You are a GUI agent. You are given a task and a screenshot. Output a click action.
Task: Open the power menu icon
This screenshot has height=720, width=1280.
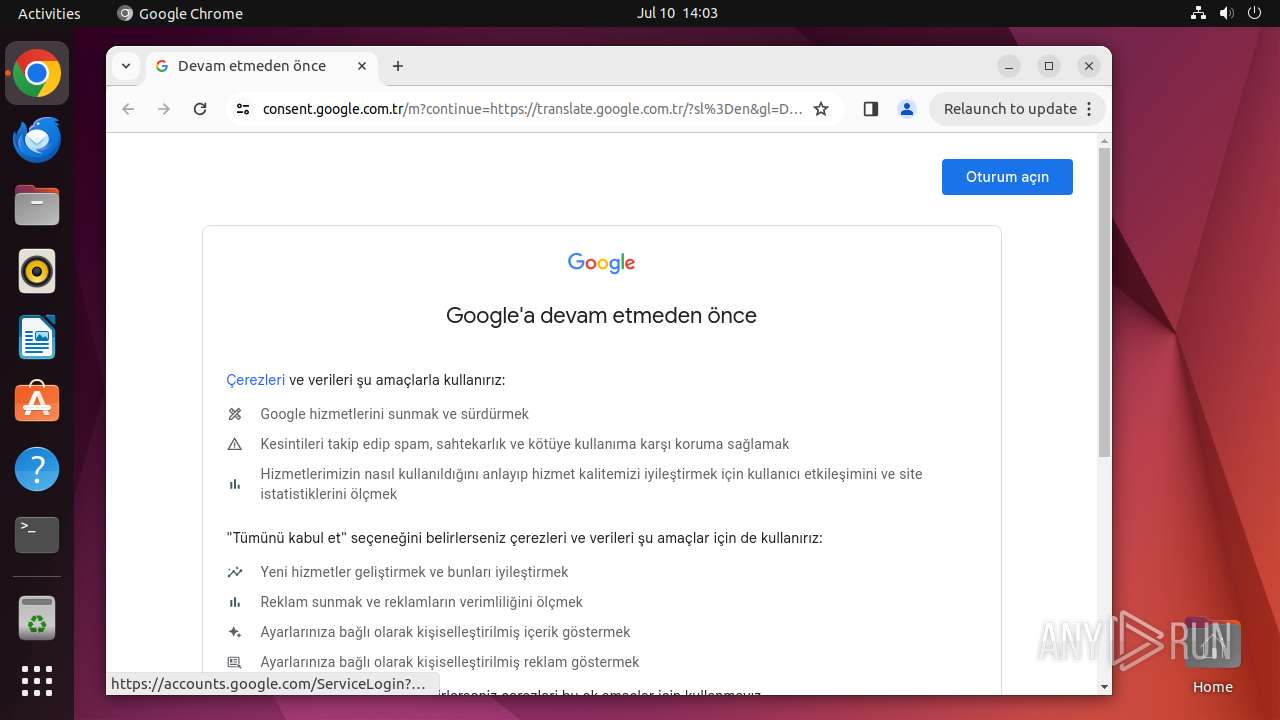point(1255,13)
